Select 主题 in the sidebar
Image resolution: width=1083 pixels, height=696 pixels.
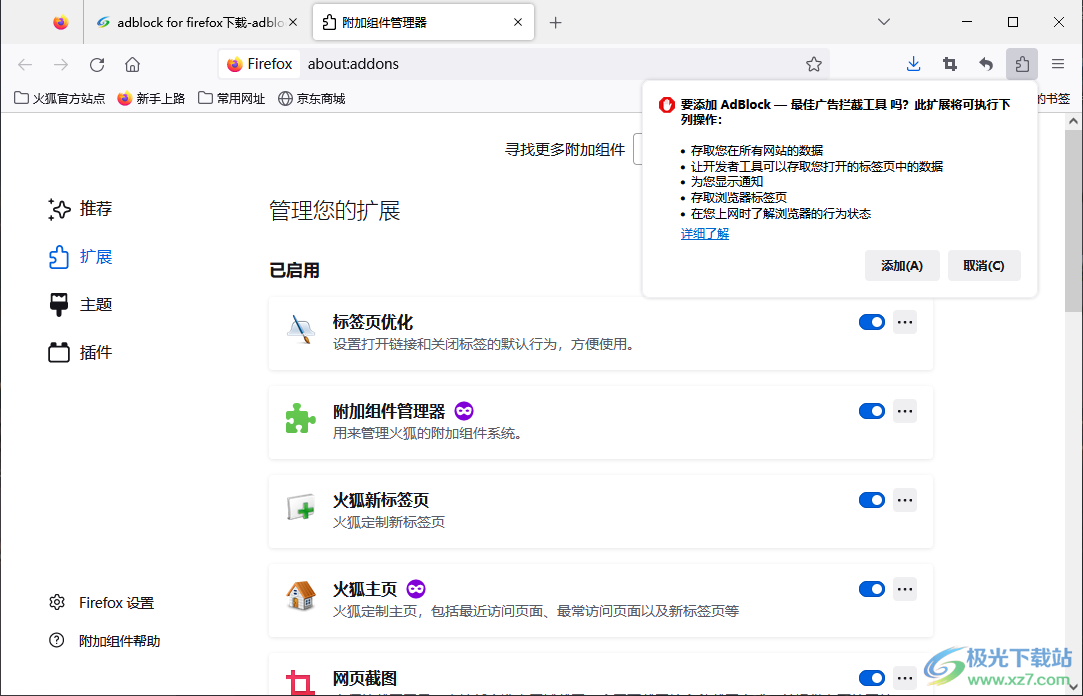[80, 304]
